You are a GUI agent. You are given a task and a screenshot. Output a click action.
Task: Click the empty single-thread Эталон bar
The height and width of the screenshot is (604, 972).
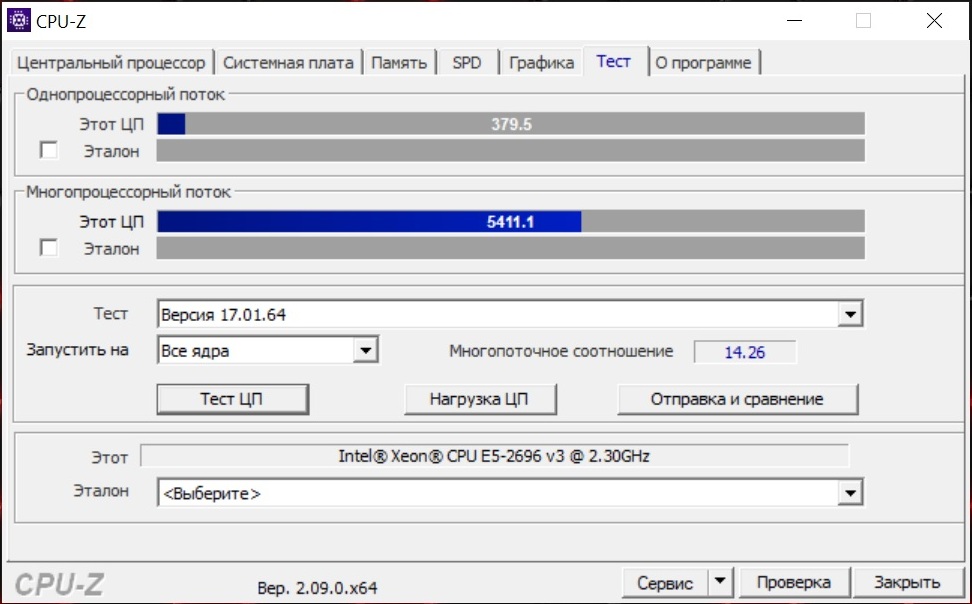(511, 151)
